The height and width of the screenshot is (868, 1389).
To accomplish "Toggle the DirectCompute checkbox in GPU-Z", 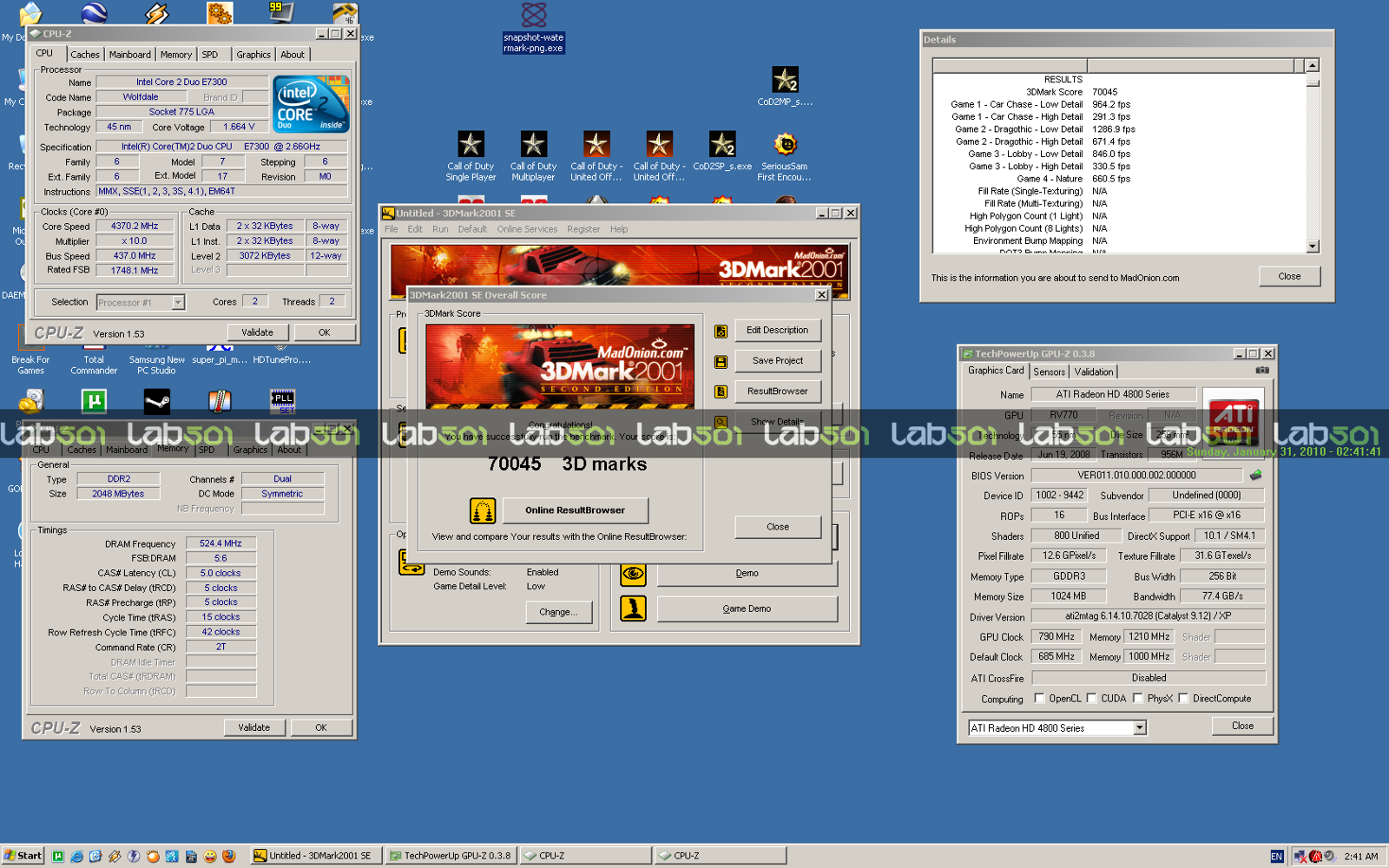I will pos(1183,698).
